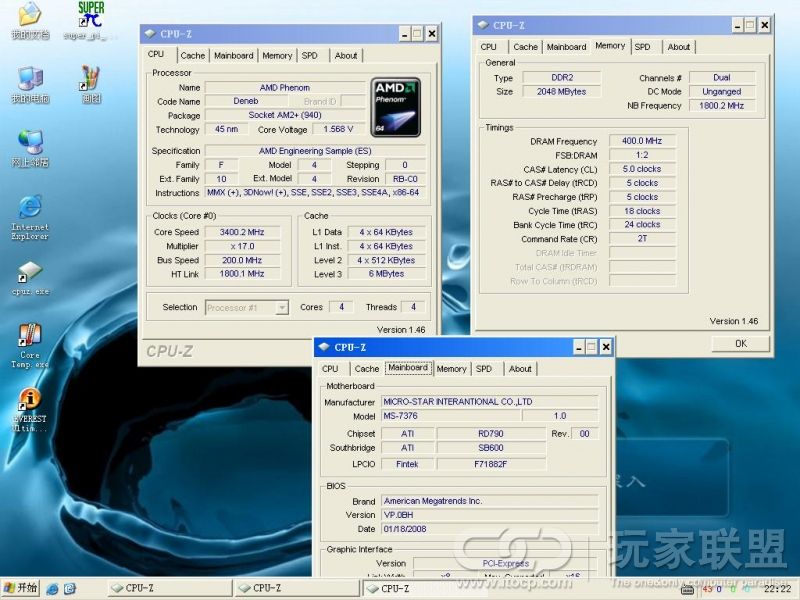Click the Revision value 'RB-C0'
This screenshot has width=800, height=600.
click(x=405, y=179)
